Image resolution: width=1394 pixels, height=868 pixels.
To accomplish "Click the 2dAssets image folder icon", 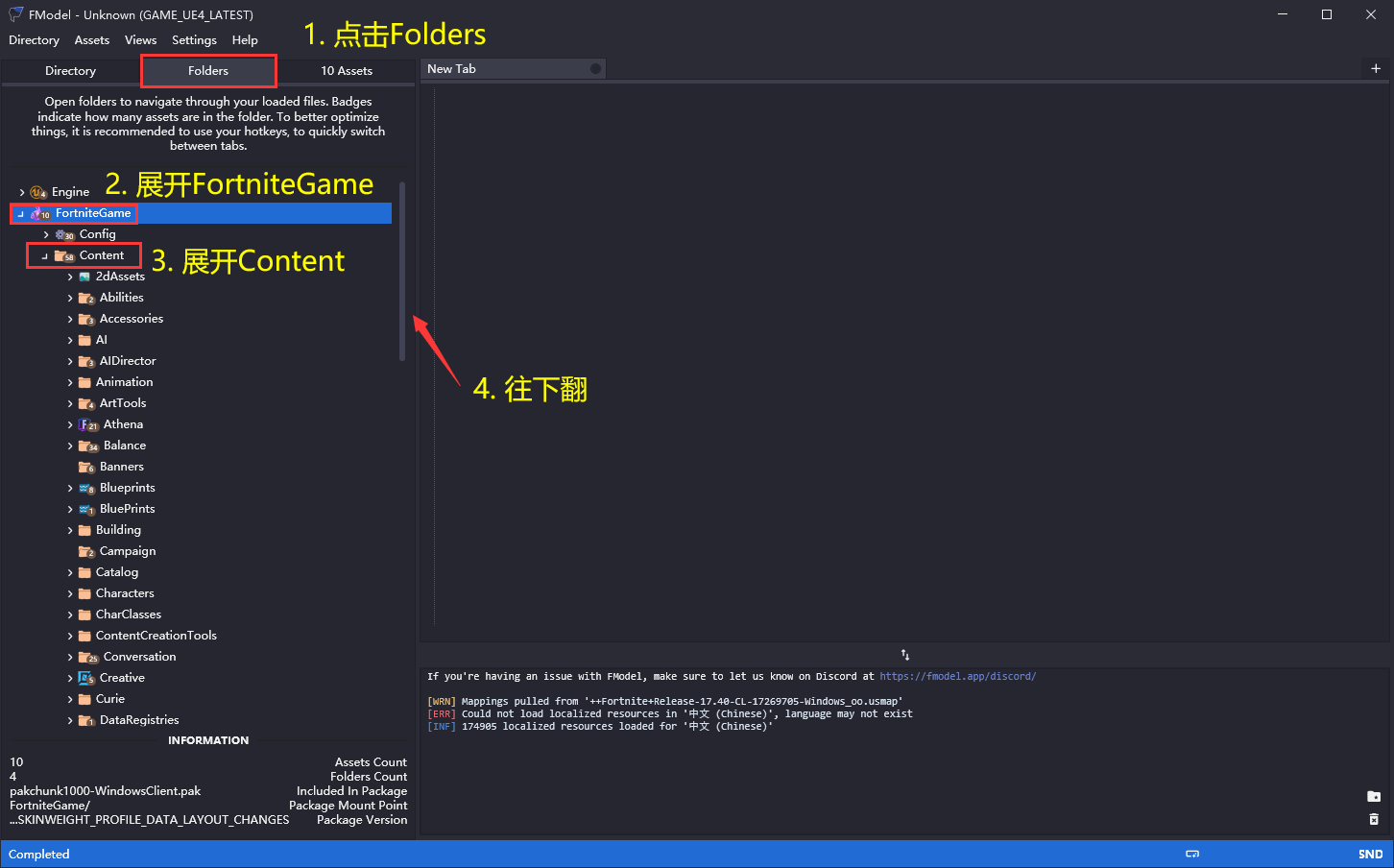I will click(84, 277).
